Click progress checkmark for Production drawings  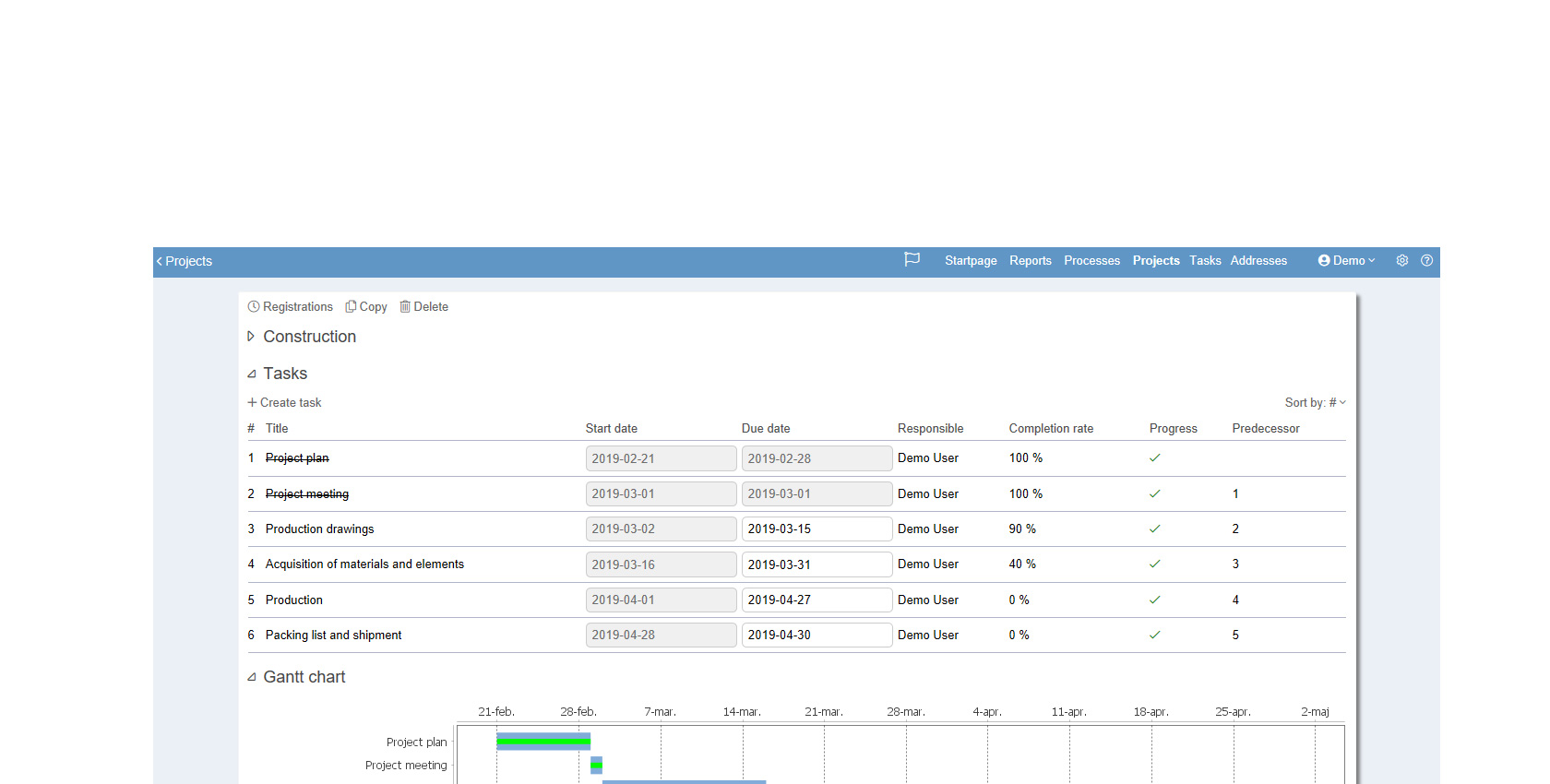1154,529
